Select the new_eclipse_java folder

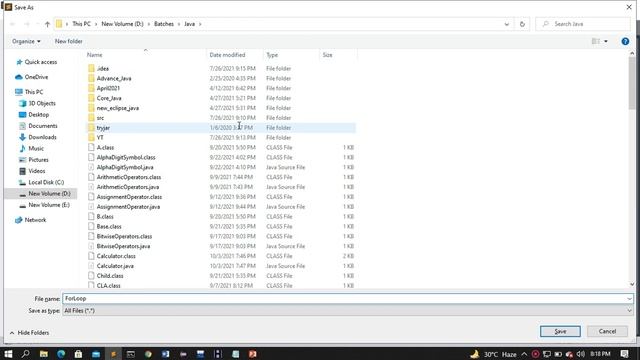pyautogui.click(x=118, y=108)
